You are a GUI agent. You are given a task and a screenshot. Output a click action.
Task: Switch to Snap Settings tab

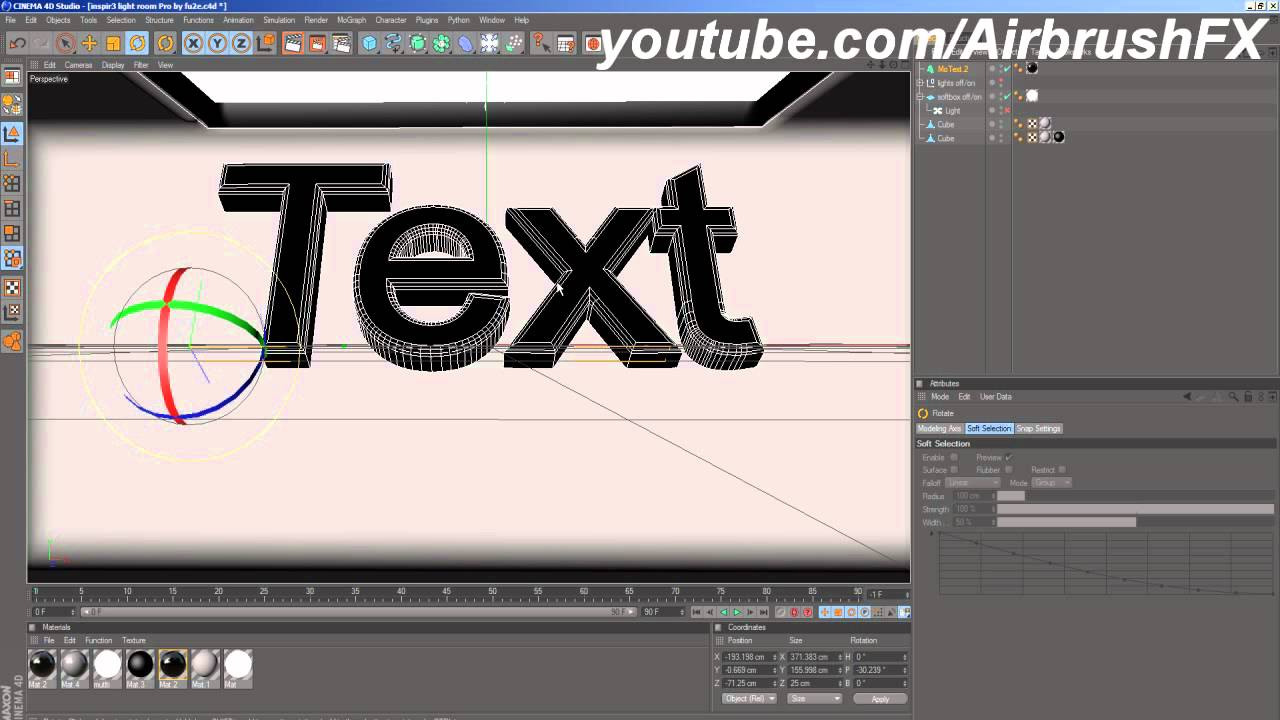point(1038,429)
